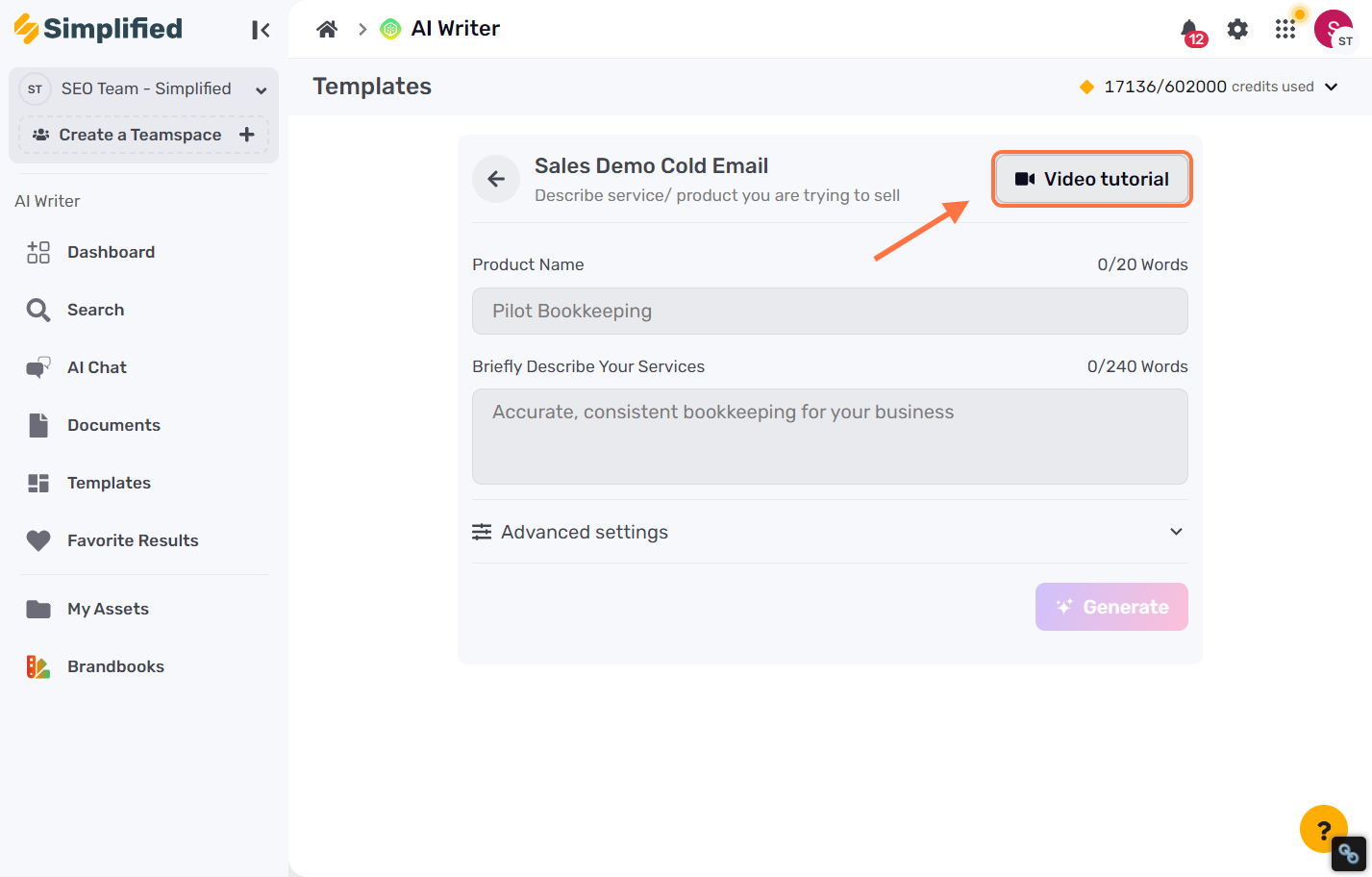Click the Simplified logo
The image size is (1372, 877).
(98, 29)
